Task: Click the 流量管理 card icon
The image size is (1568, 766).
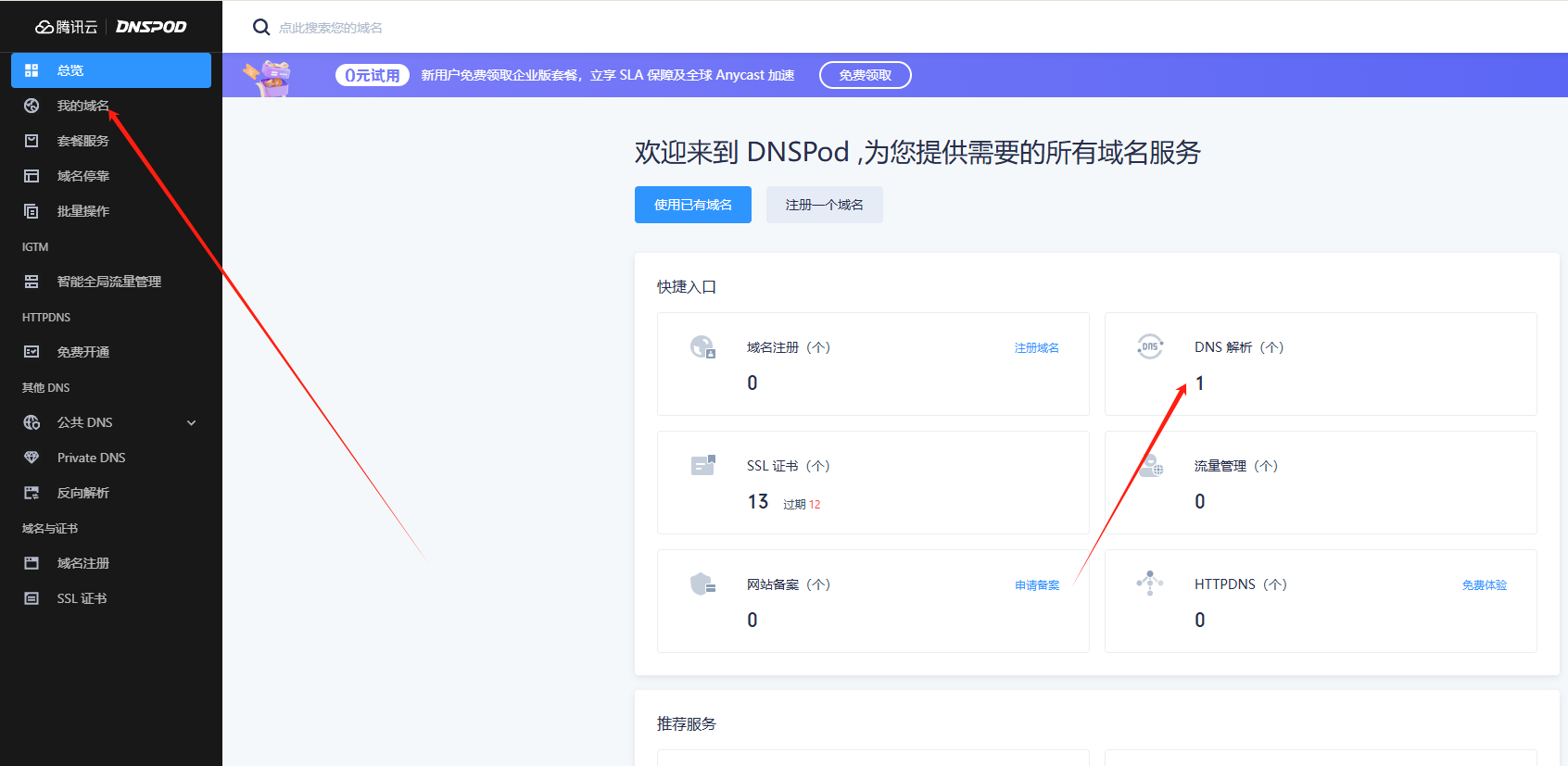Action: point(1150,465)
